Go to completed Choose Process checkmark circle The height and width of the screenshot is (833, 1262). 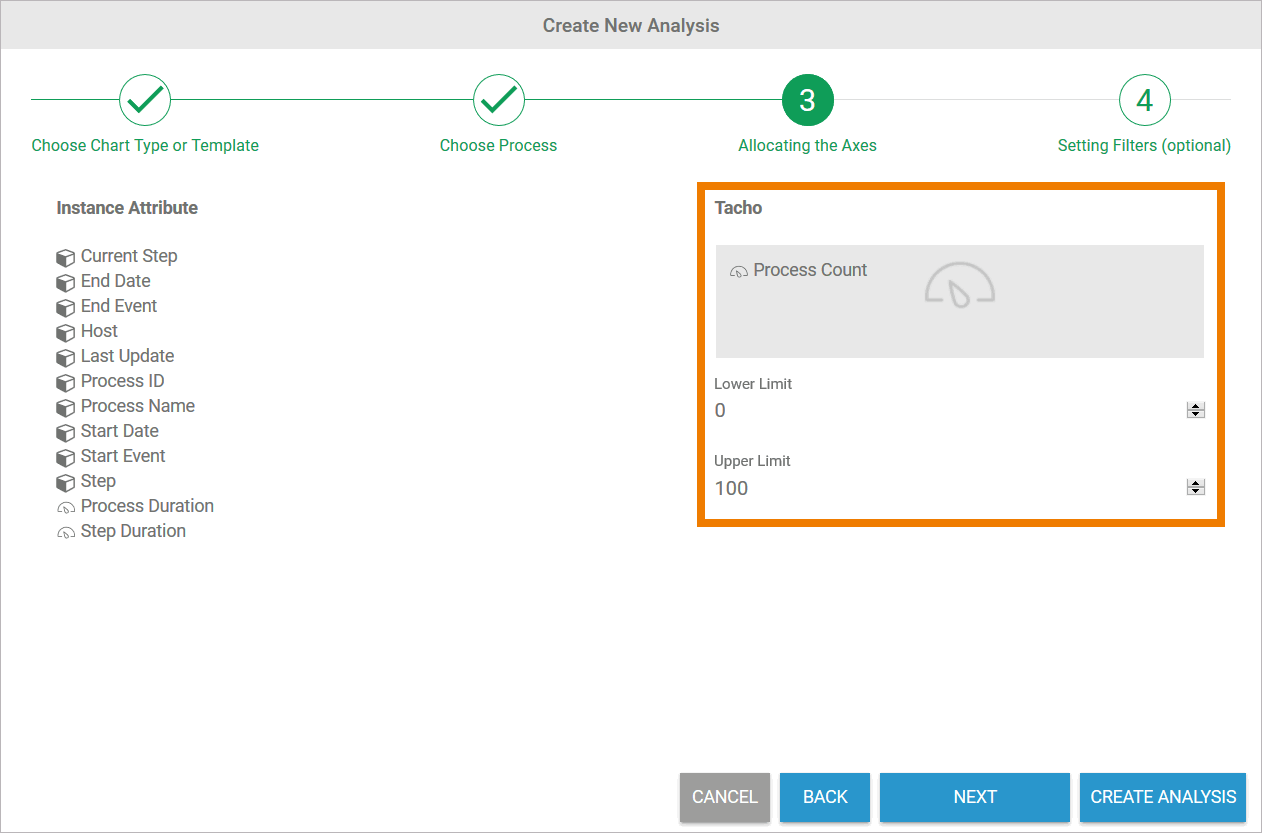click(498, 100)
